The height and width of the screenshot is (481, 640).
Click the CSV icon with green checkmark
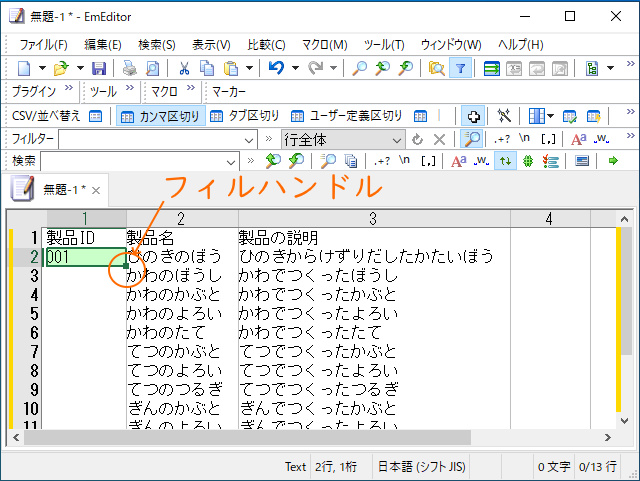point(569,116)
